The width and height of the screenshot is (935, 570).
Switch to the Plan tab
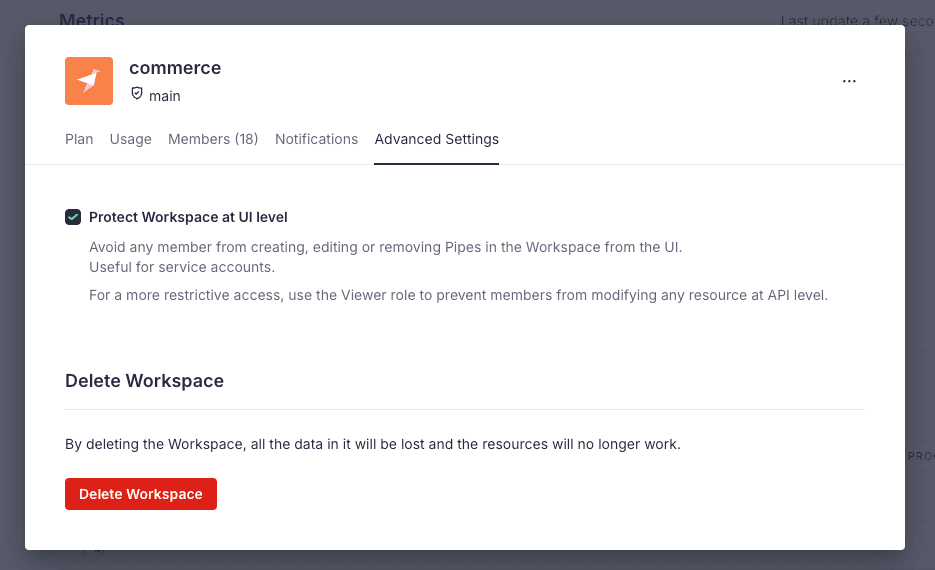(79, 139)
